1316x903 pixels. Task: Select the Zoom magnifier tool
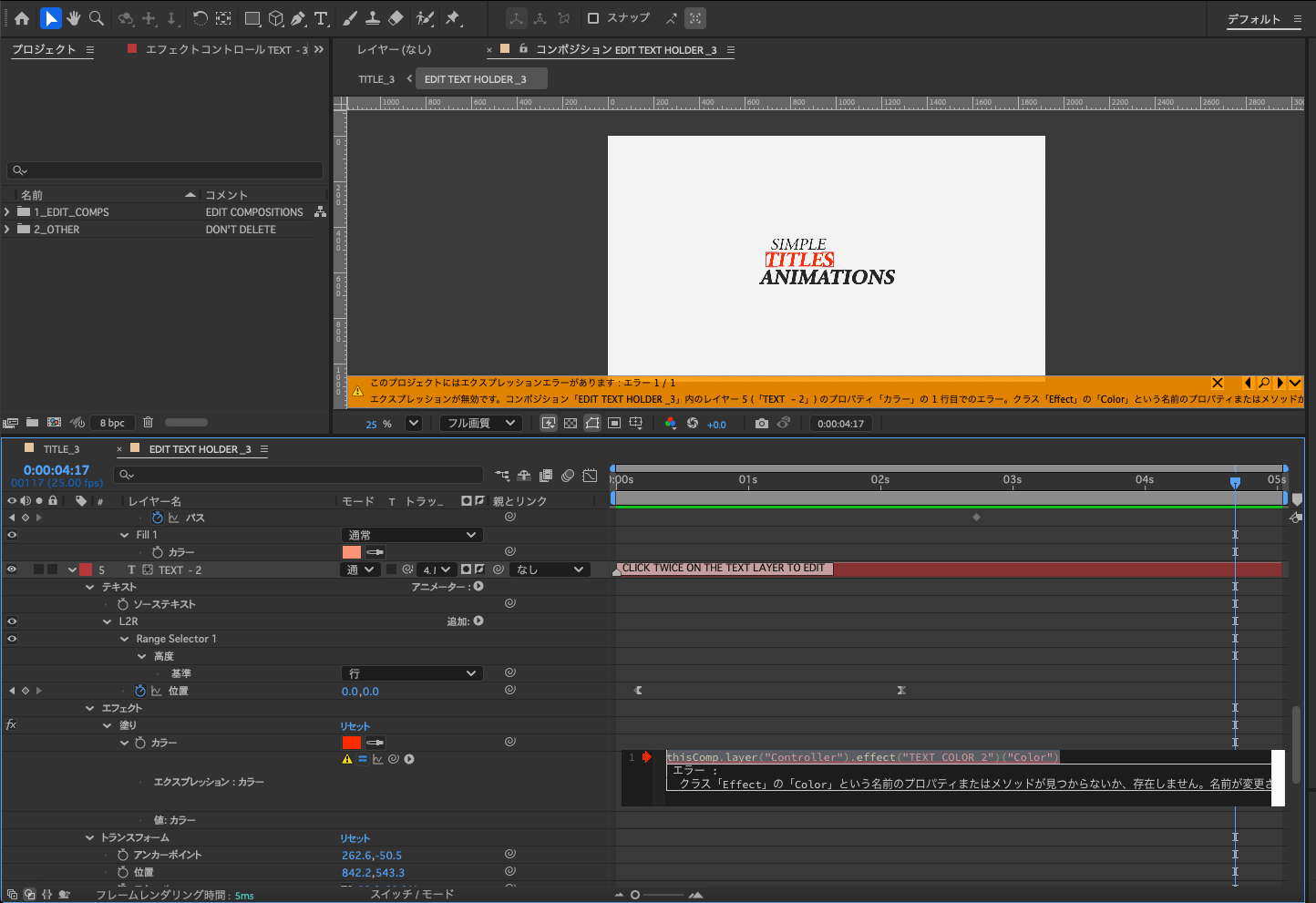point(97,18)
